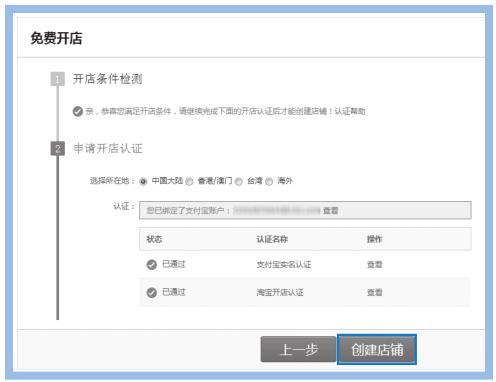The width and height of the screenshot is (496, 382).
Task: Click the 创建店铺 button
Action: (377, 349)
